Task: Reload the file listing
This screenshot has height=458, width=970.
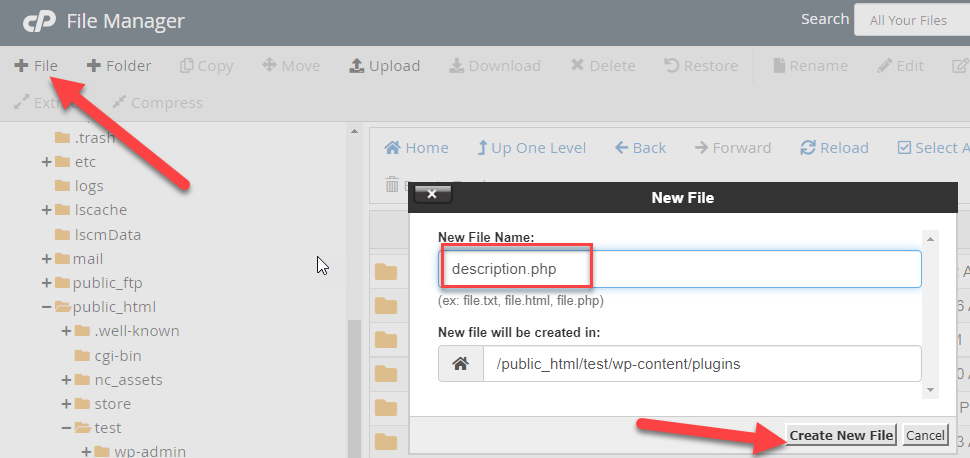Action: pyautogui.click(x=835, y=148)
